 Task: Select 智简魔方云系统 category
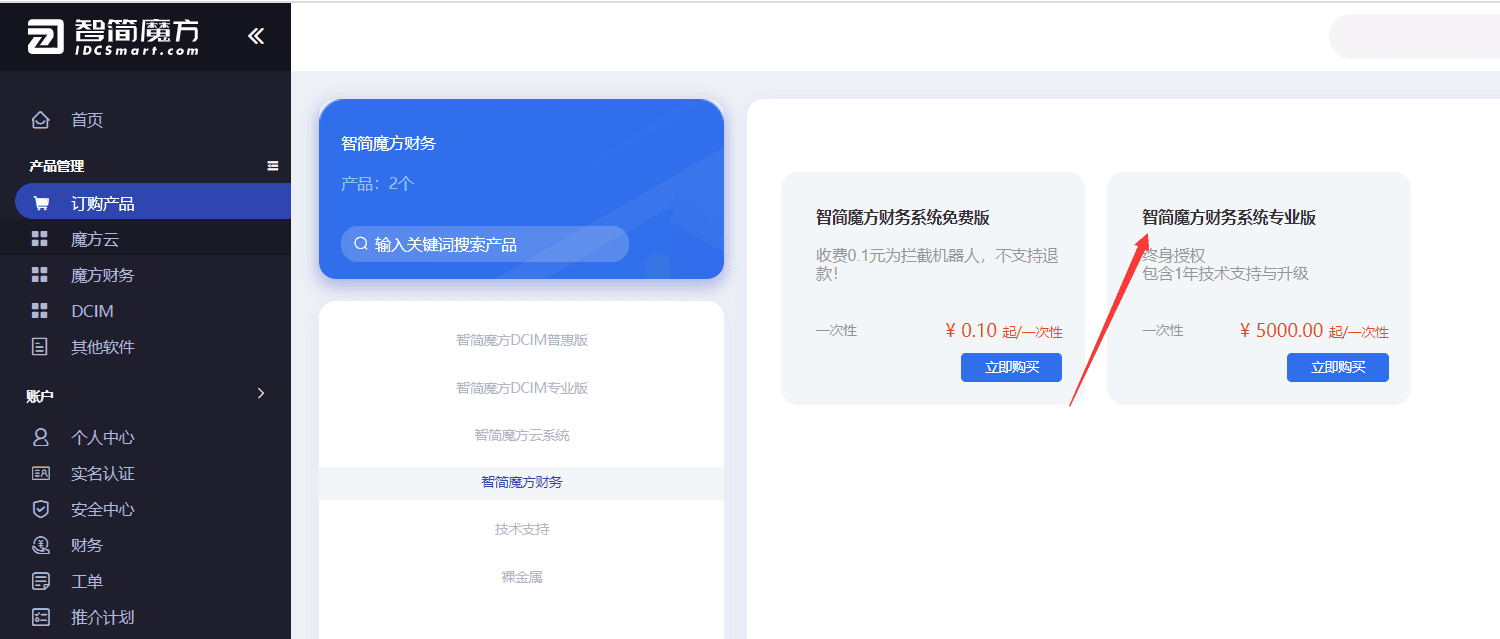point(522,435)
